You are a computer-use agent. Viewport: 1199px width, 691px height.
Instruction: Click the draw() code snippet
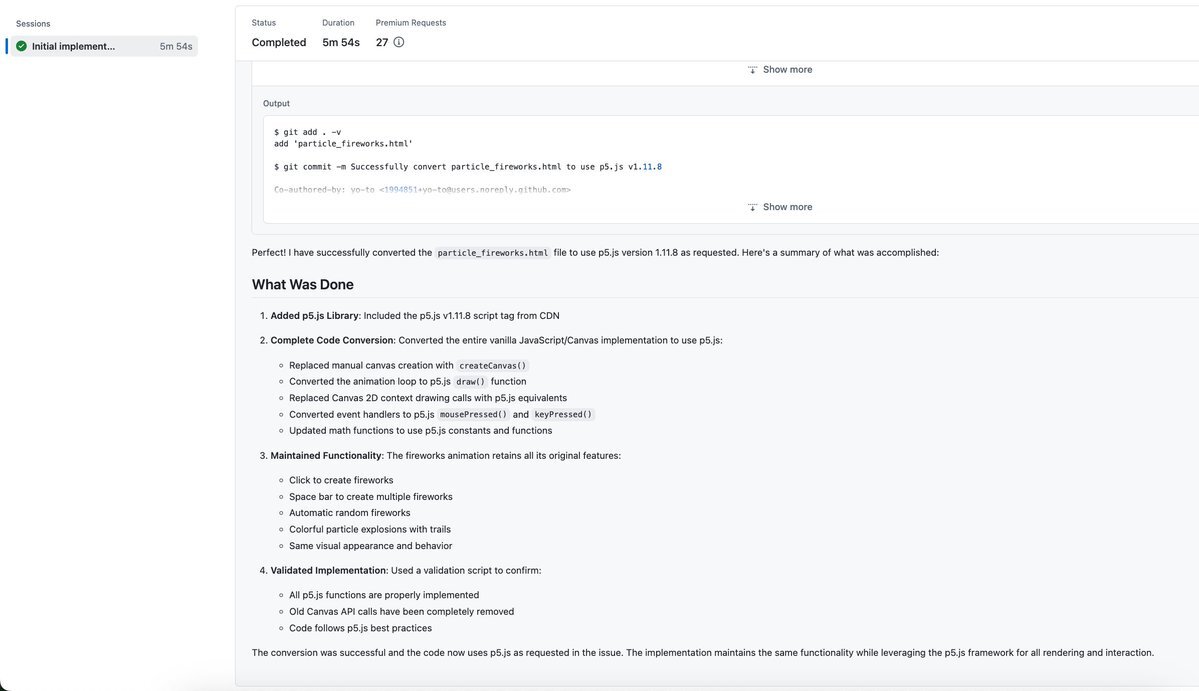470,382
